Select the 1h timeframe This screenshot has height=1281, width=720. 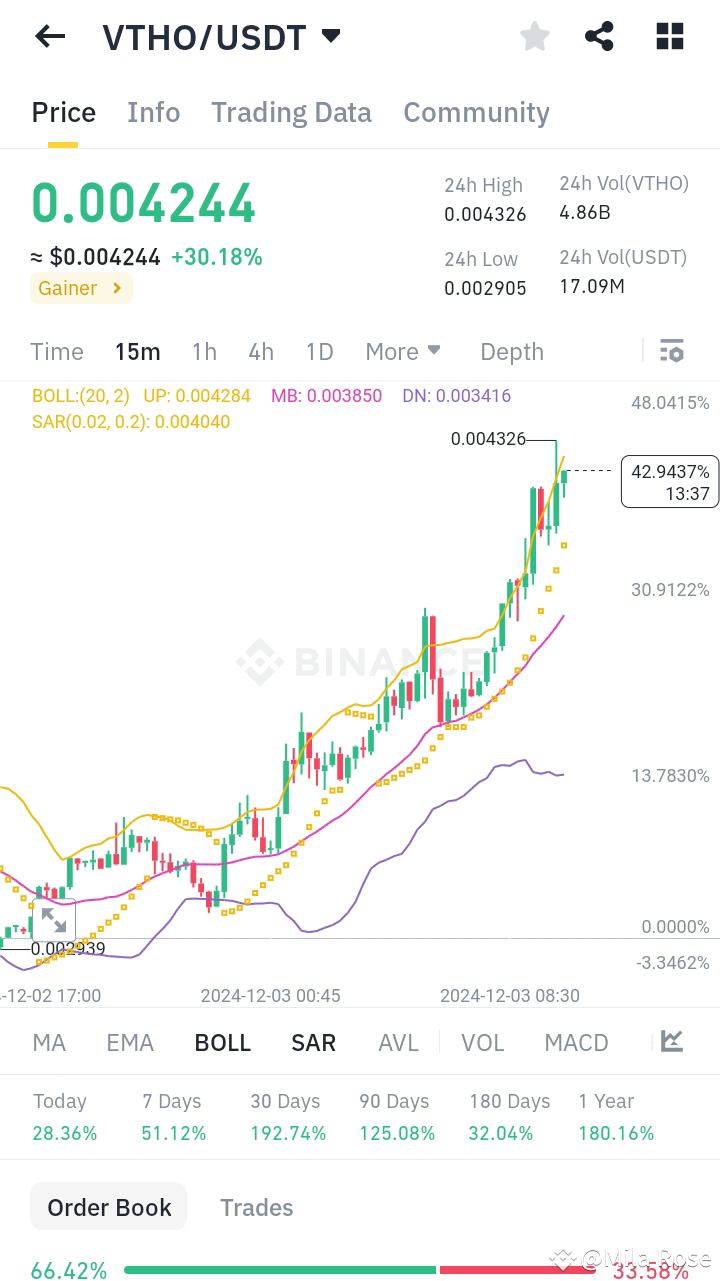point(204,351)
